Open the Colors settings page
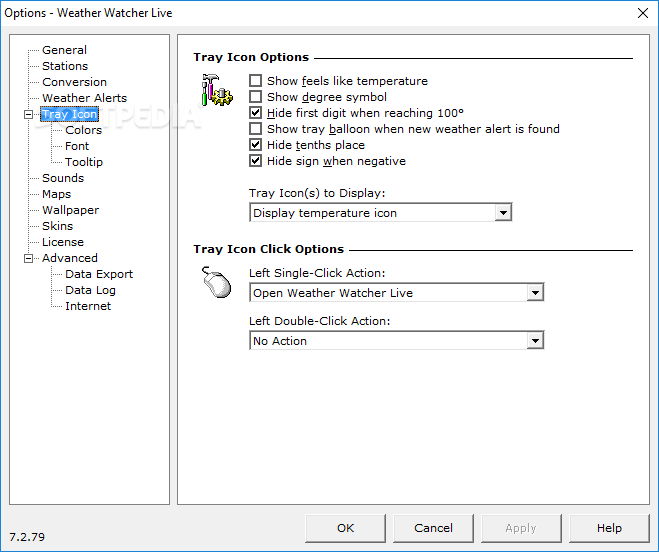The width and height of the screenshot is (659, 552). click(83, 130)
